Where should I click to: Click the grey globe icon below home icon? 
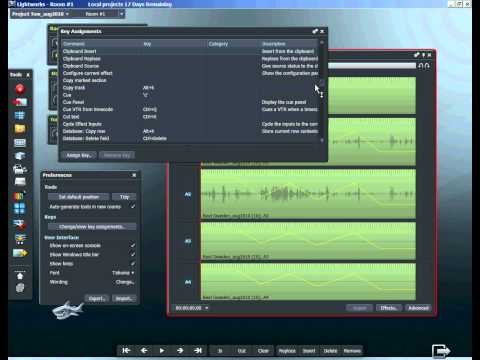(20, 288)
